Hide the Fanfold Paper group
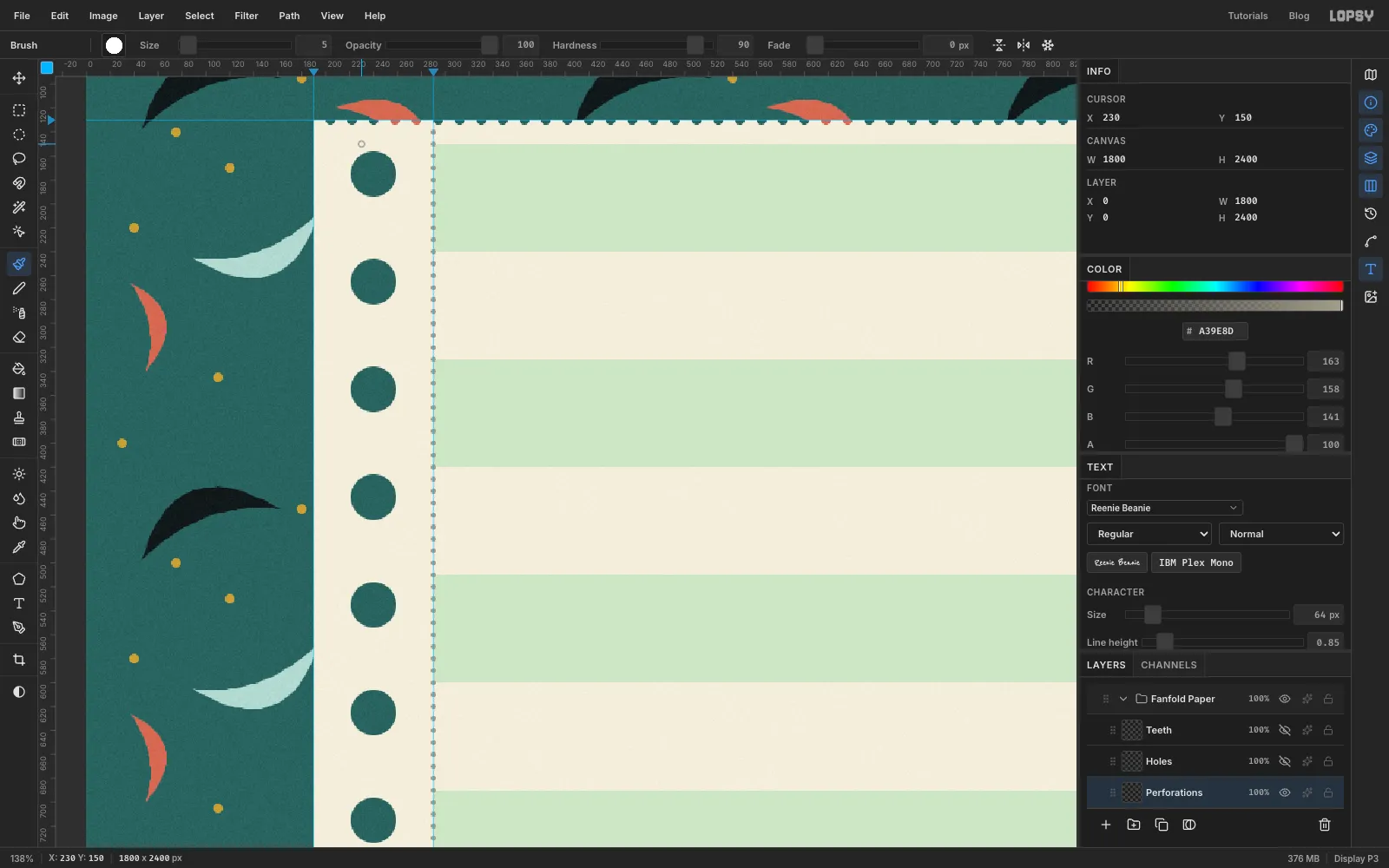The height and width of the screenshot is (868, 1389). 1285,699
